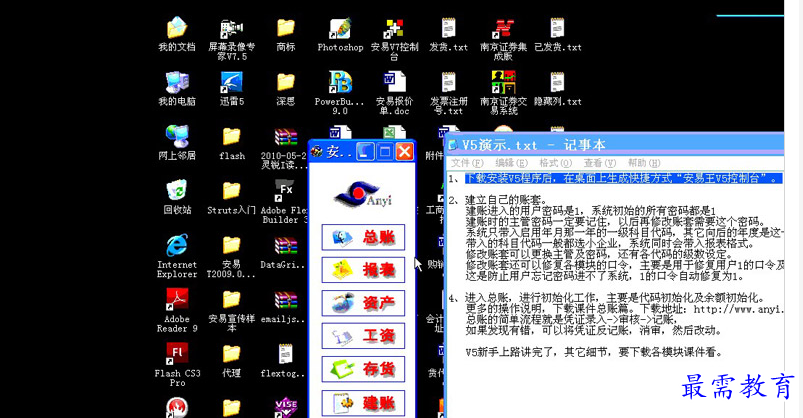Open 查看(V) menu in Notepad
803x418 pixels.
pos(600,163)
